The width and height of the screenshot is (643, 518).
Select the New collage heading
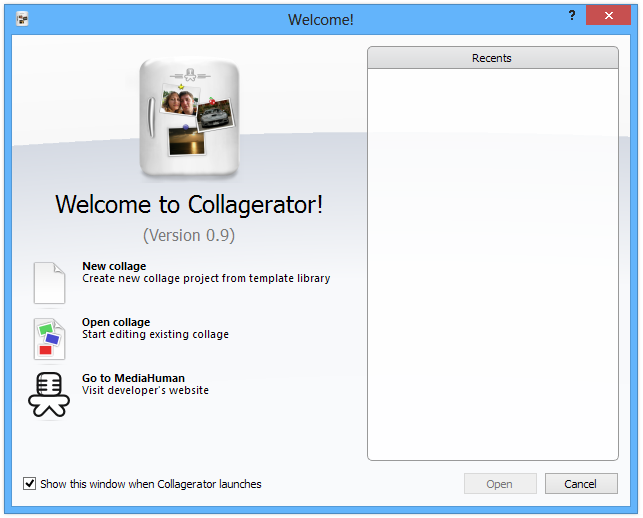coord(114,266)
